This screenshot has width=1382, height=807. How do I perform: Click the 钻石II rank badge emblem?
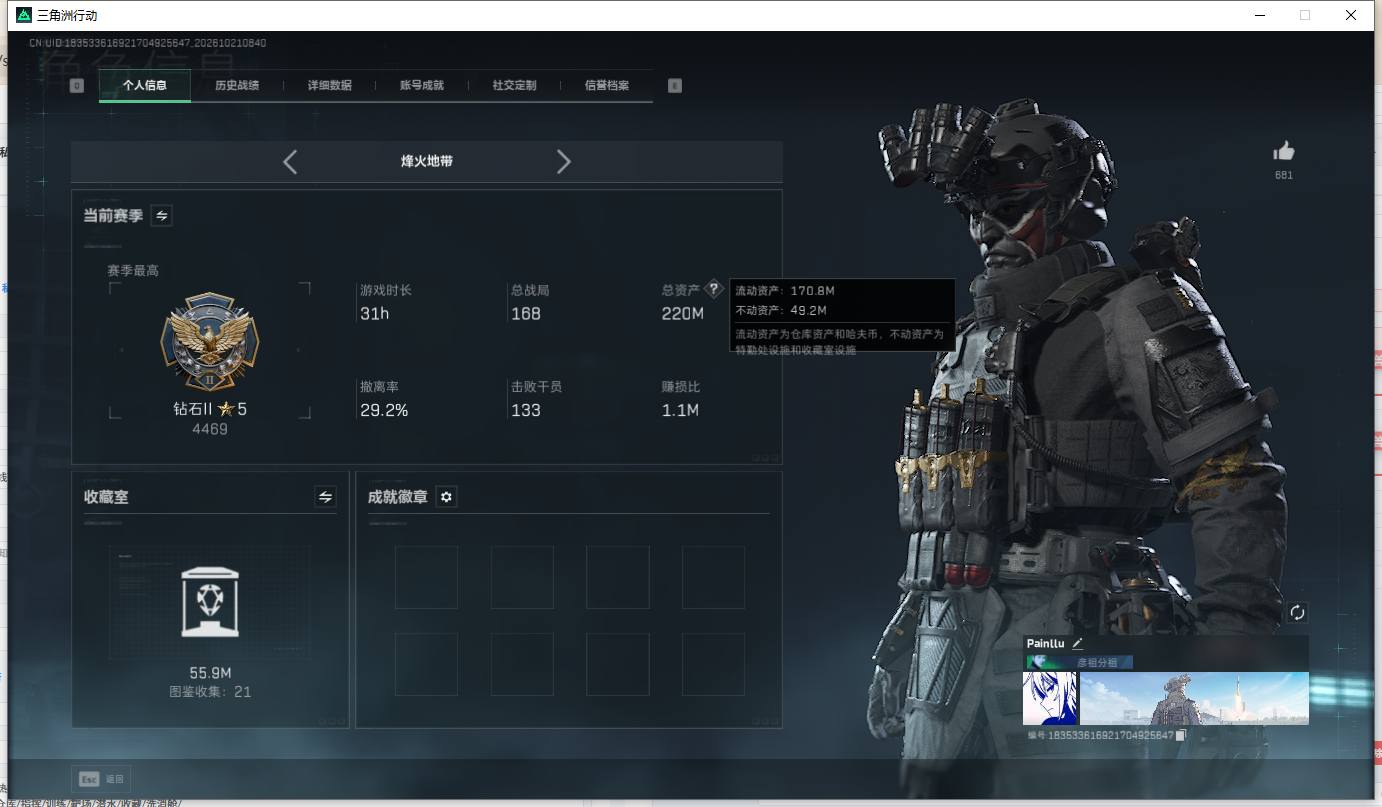210,343
